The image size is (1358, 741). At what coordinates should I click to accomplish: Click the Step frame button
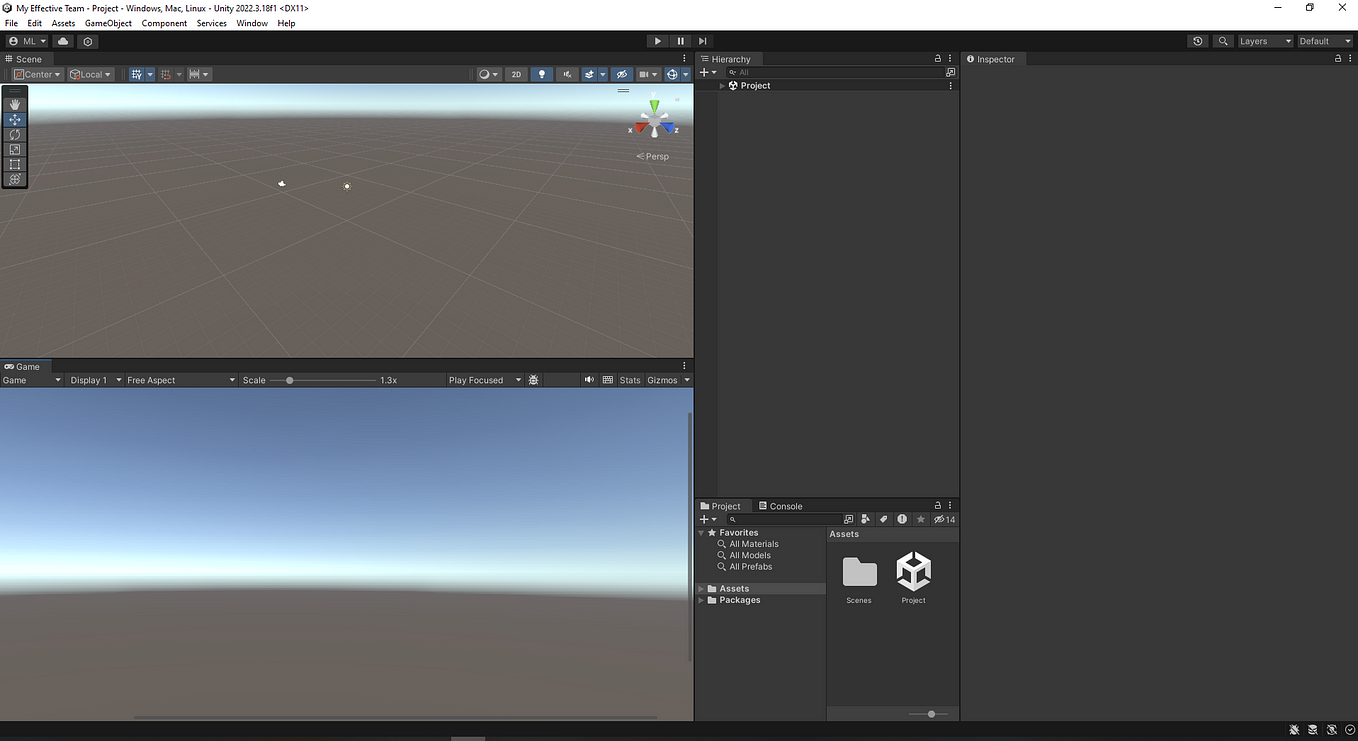pyautogui.click(x=702, y=41)
